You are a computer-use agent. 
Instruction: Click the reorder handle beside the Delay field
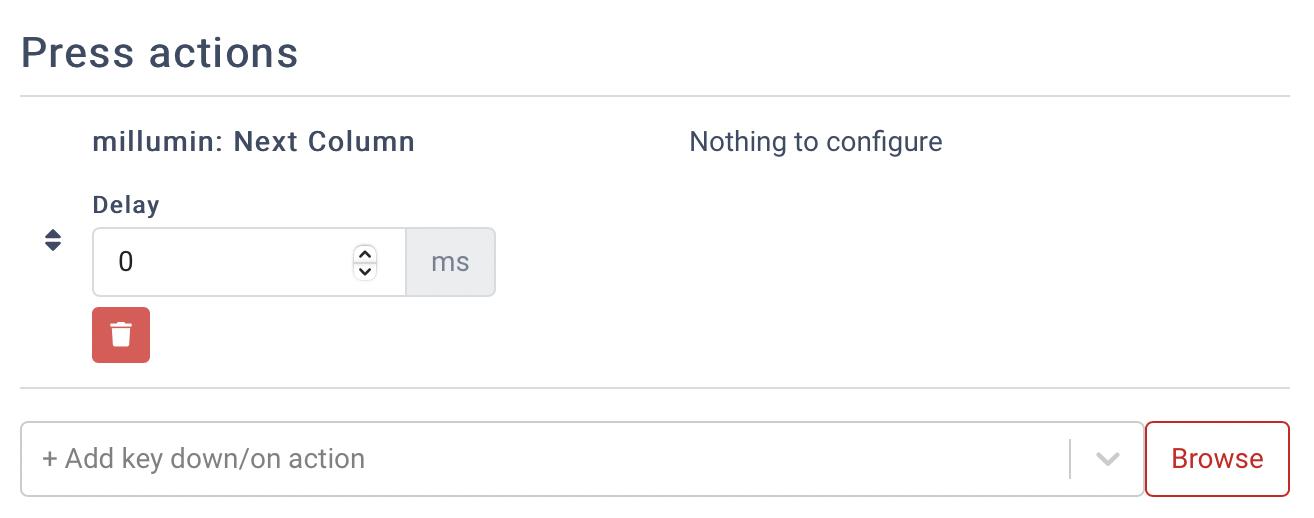point(54,241)
